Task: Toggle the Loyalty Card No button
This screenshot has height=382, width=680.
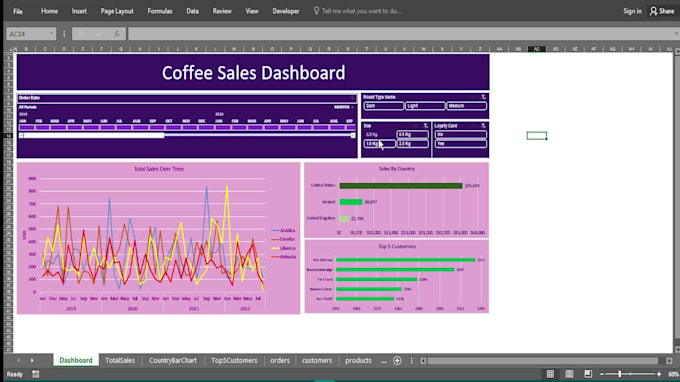Action: pos(461,134)
